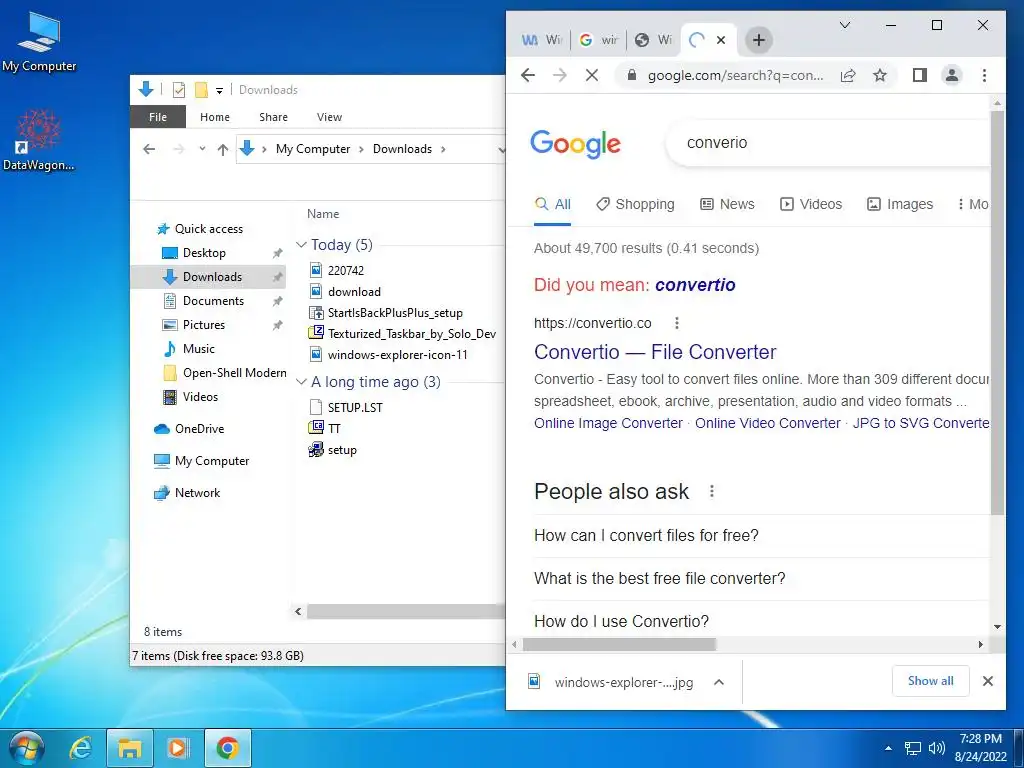Launch Internet Explorer from taskbar
The width and height of the screenshot is (1024, 768).
(80, 748)
